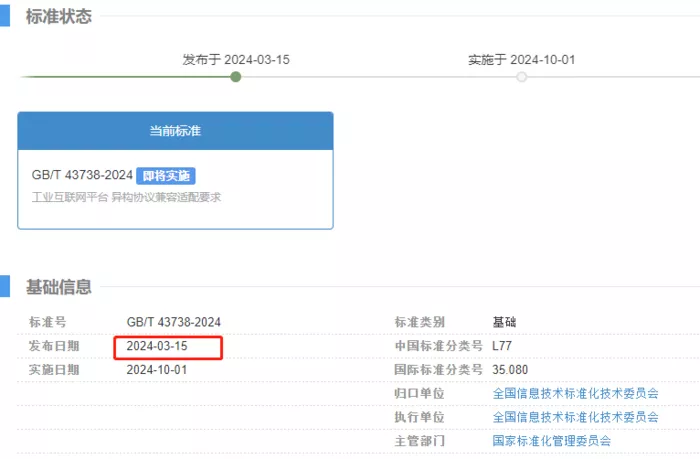Click the 发布于 2024-03-15 timeline label
This screenshot has width=700, height=459.
point(236,59)
